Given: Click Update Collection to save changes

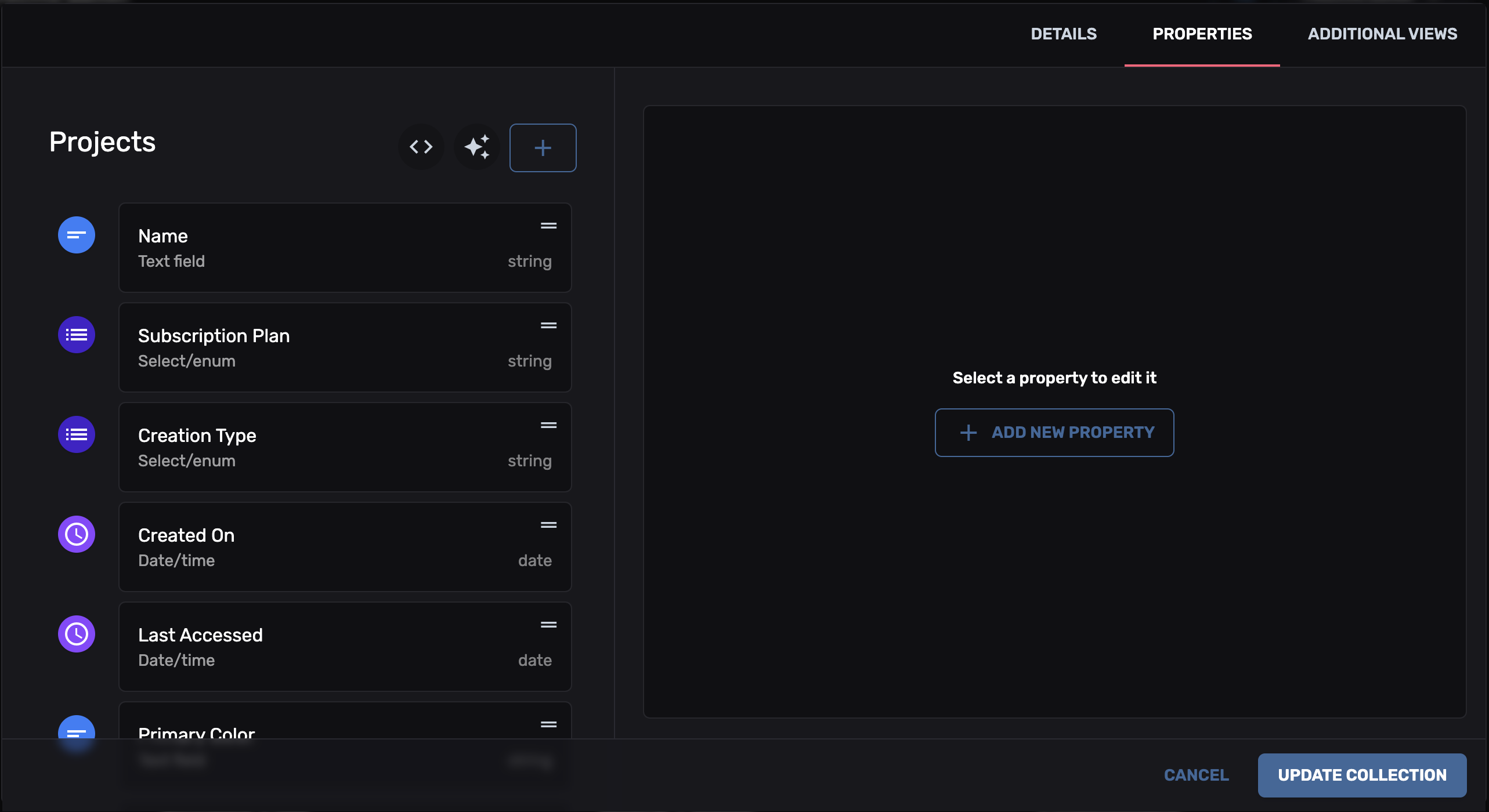Looking at the screenshot, I should pyautogui.click(x=1362, y=775).
